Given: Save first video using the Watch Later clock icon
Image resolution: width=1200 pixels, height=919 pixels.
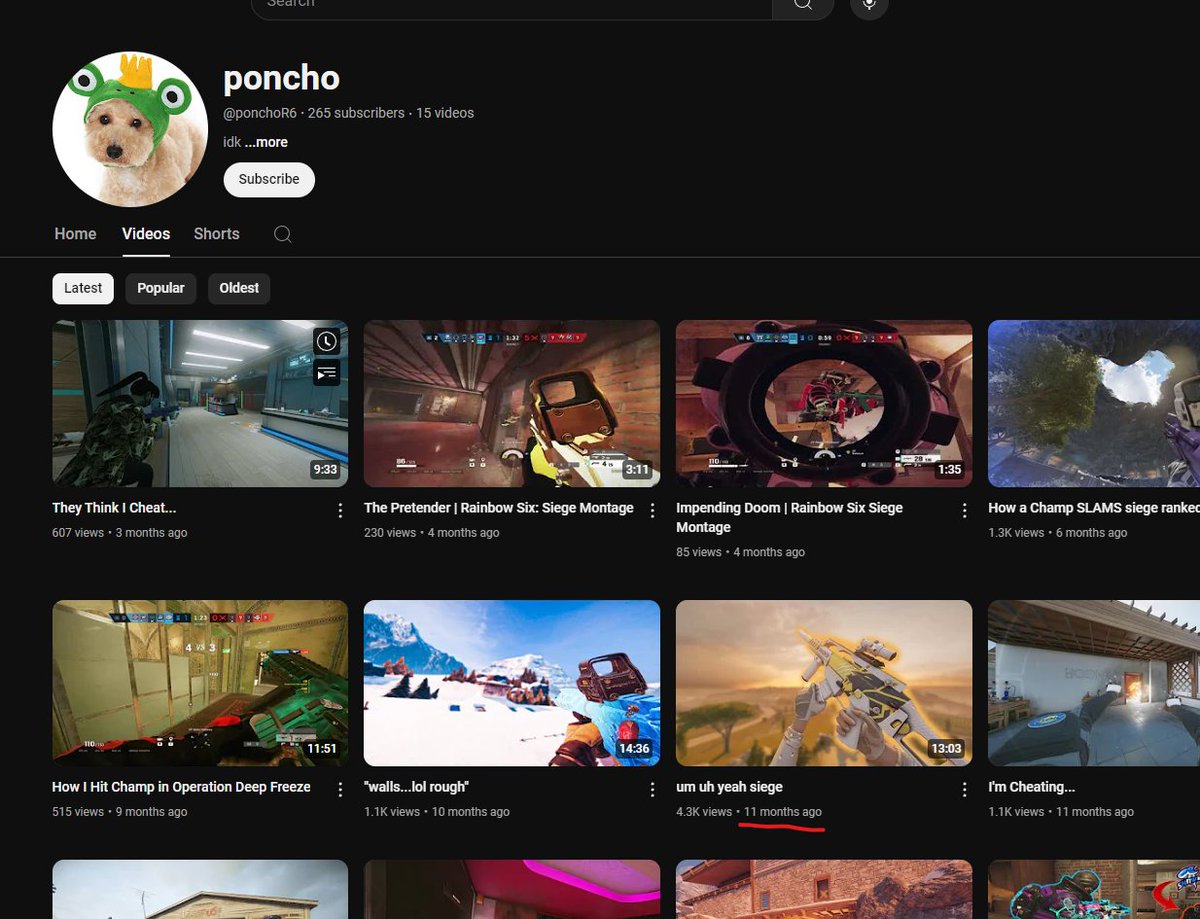Looking at the screenshot, I should (326, 341).
